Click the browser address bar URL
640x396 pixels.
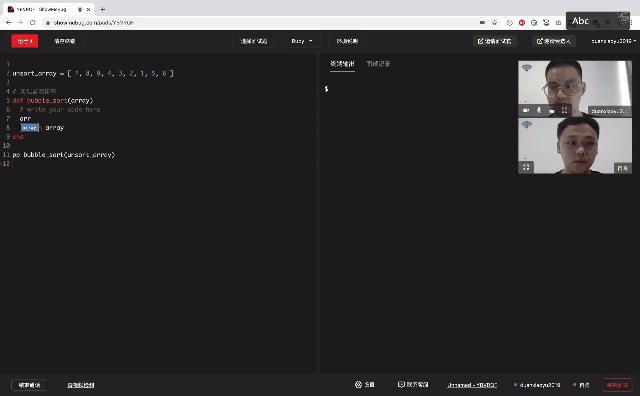tap(94, 23)
